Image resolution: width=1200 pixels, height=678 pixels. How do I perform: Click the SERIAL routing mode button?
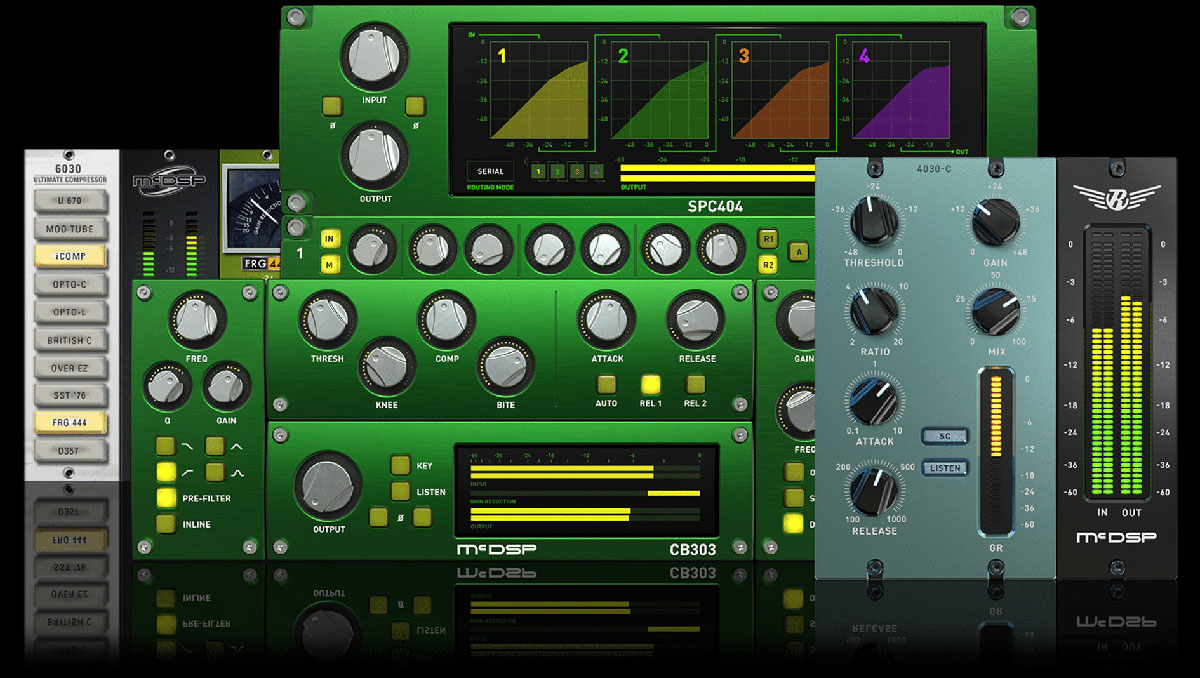point(491,172)
